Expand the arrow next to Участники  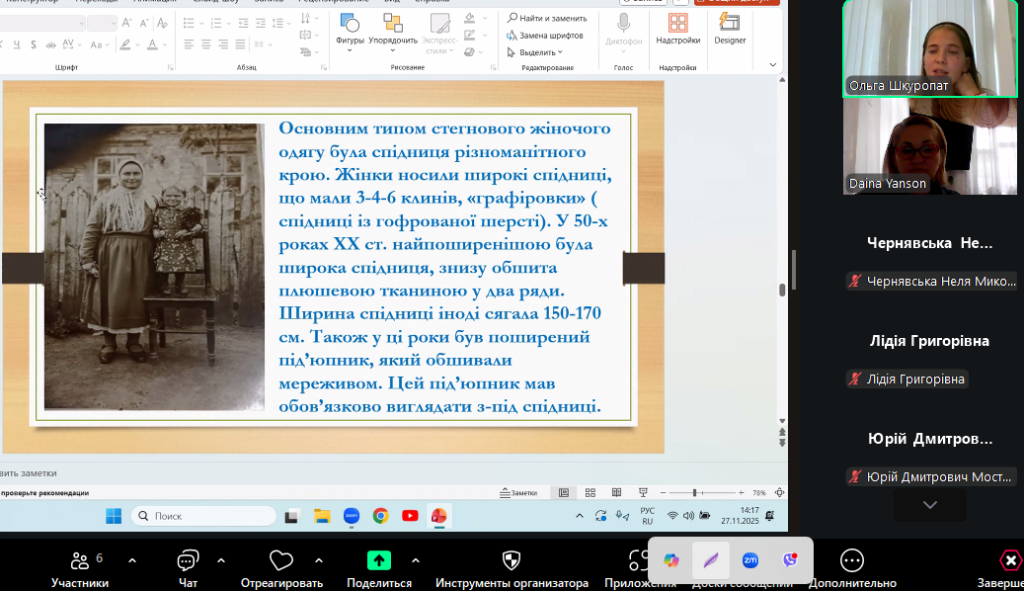click(132, 560)
